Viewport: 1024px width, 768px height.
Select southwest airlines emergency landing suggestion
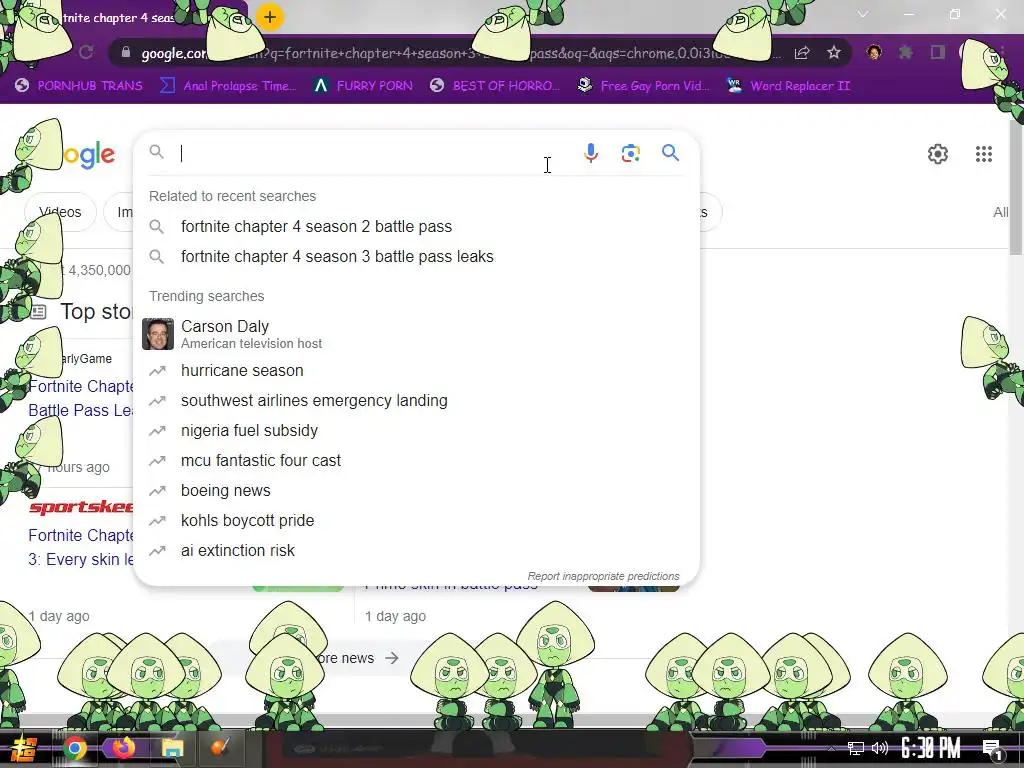(x=314, y=400)
